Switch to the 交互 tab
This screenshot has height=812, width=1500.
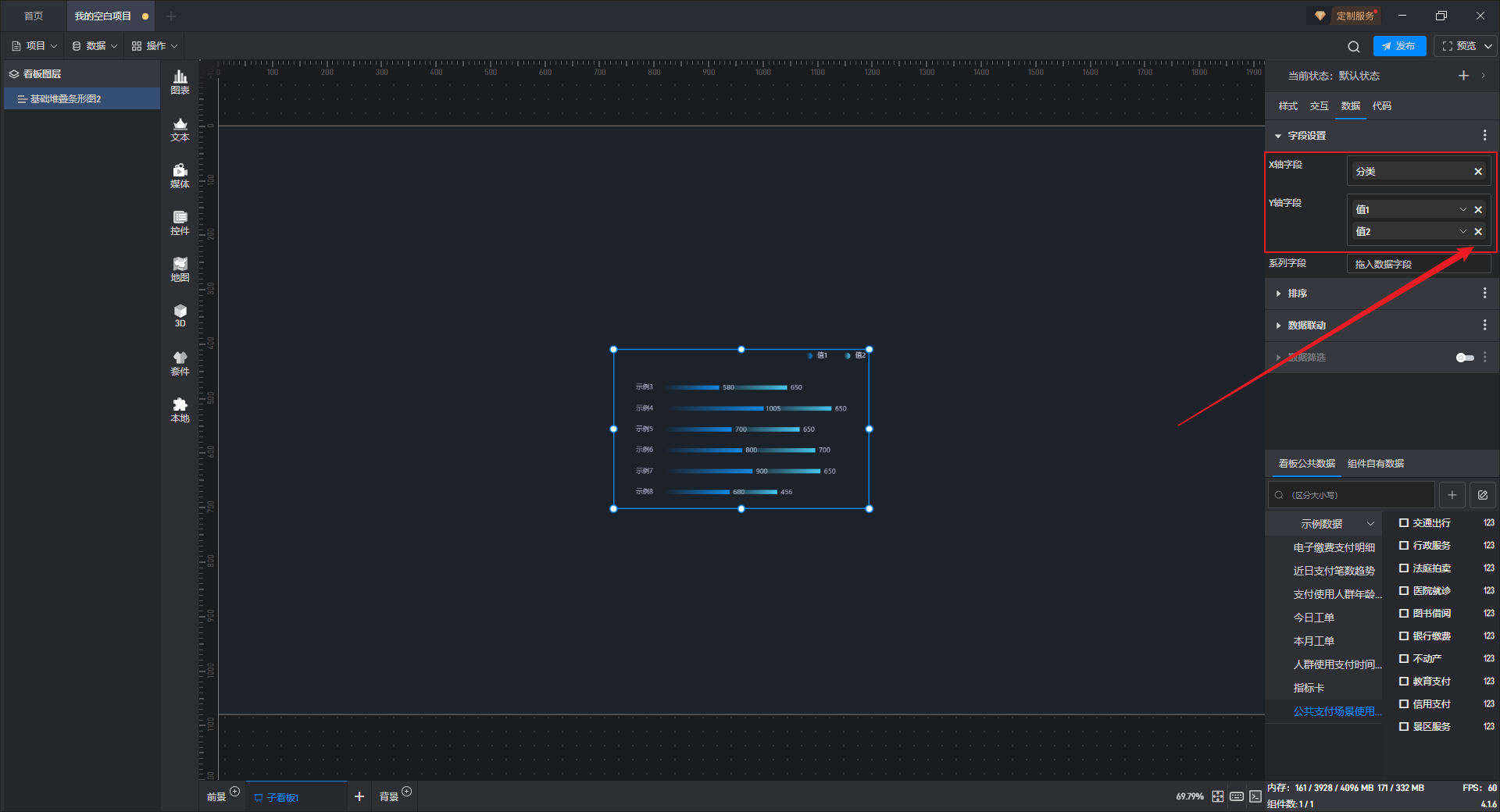point(1320,106)
